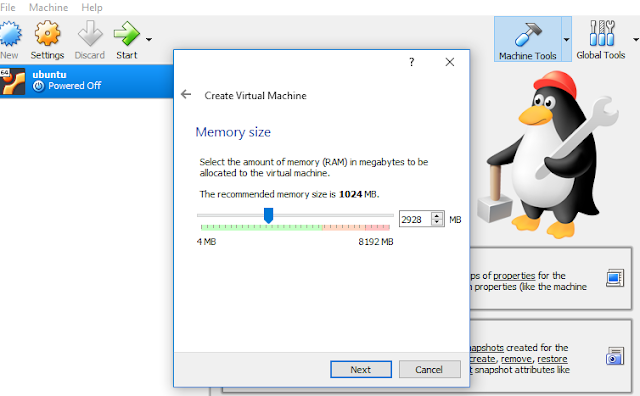The width and height of the screenshot is (640, 396).
Task: Click the green range of memory scale
Action: [x=261, y=227]
